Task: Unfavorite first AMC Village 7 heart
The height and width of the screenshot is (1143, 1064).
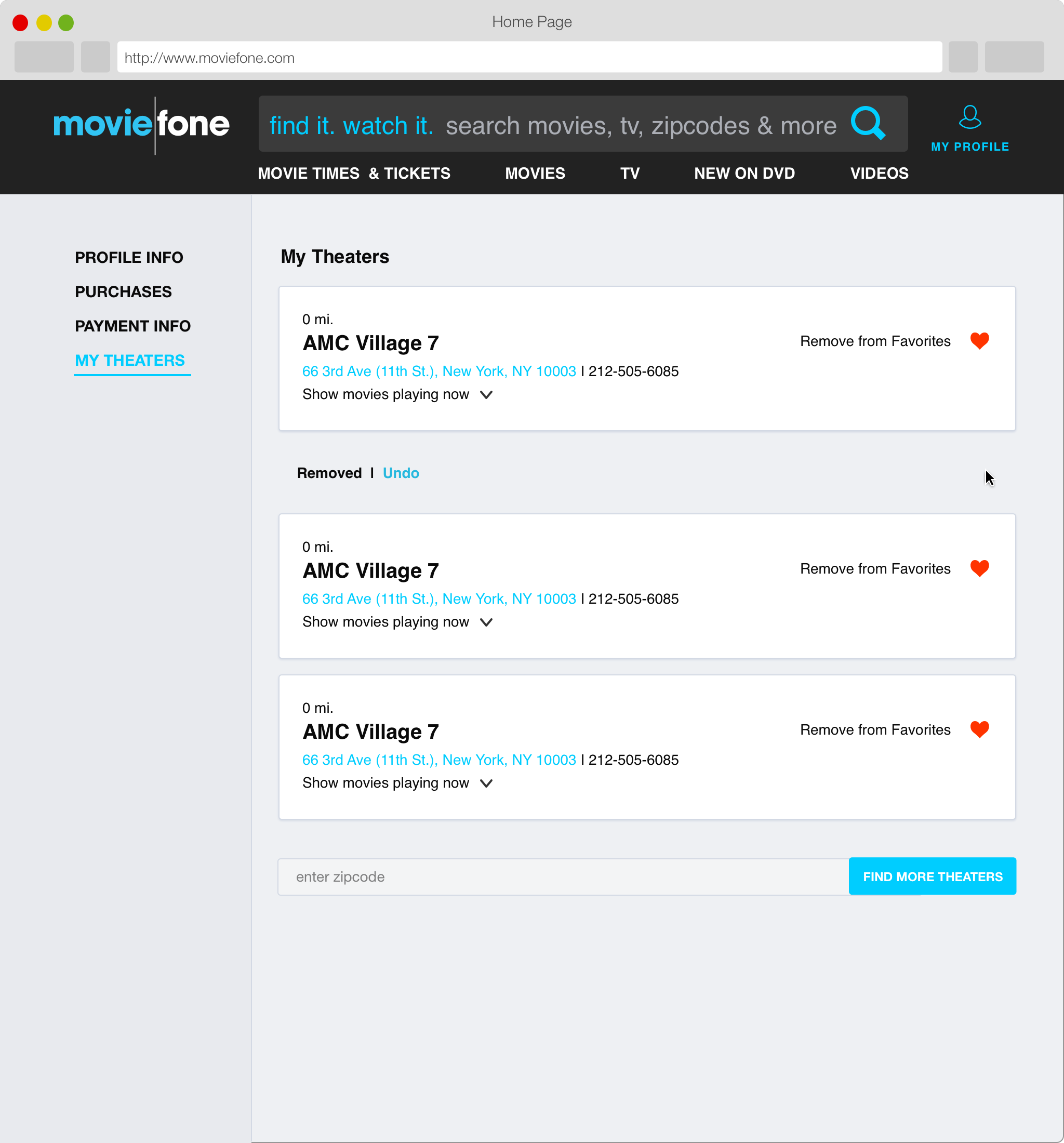Action: coord(979,341)
